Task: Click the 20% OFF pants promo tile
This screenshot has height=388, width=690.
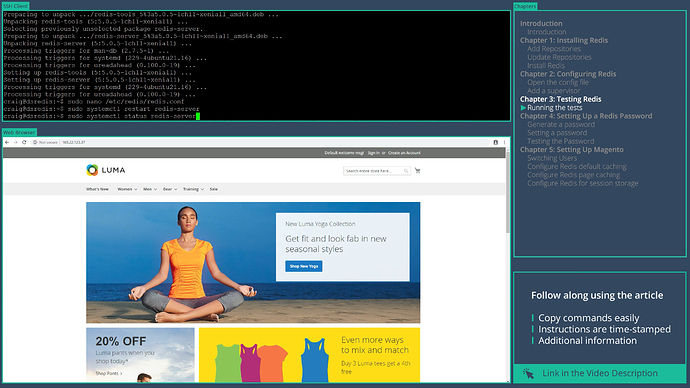Action: click(140, 355)
